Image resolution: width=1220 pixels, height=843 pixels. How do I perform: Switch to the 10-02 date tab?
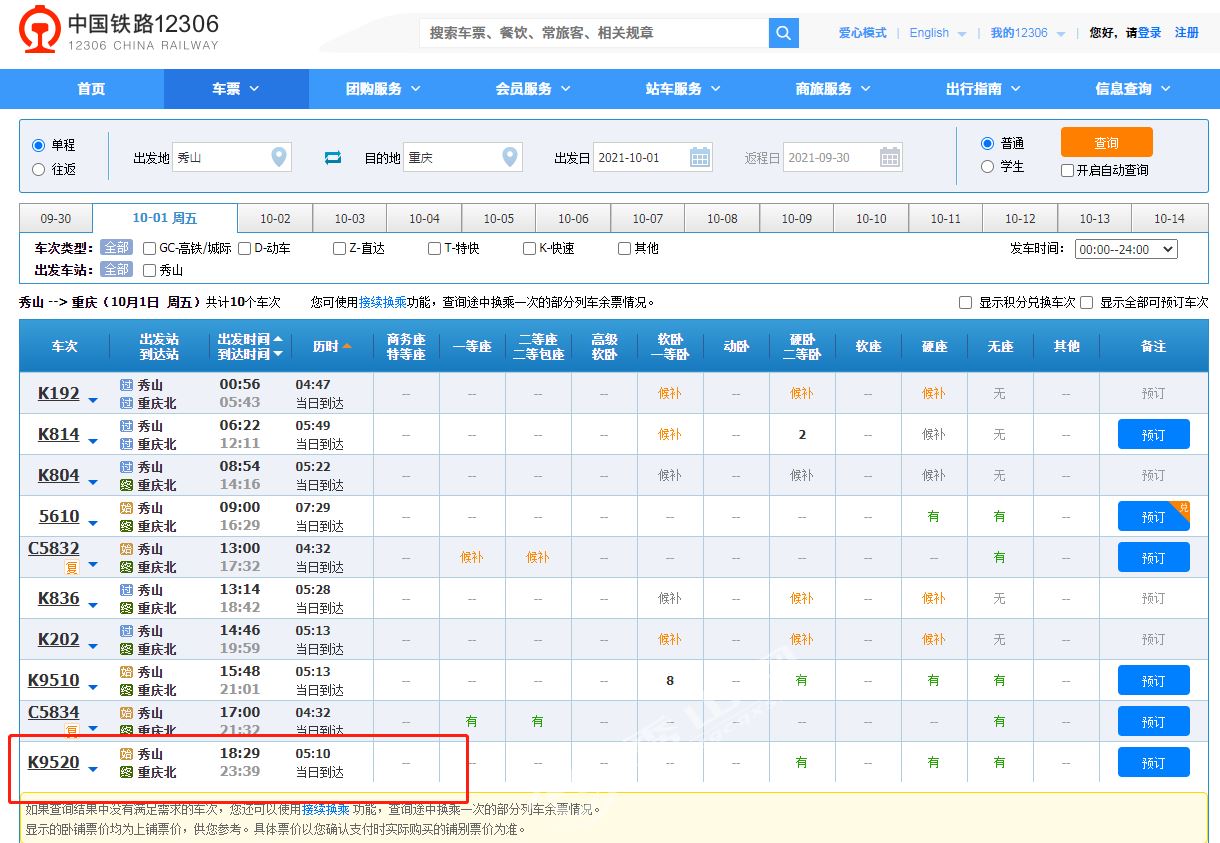point(275,219)
